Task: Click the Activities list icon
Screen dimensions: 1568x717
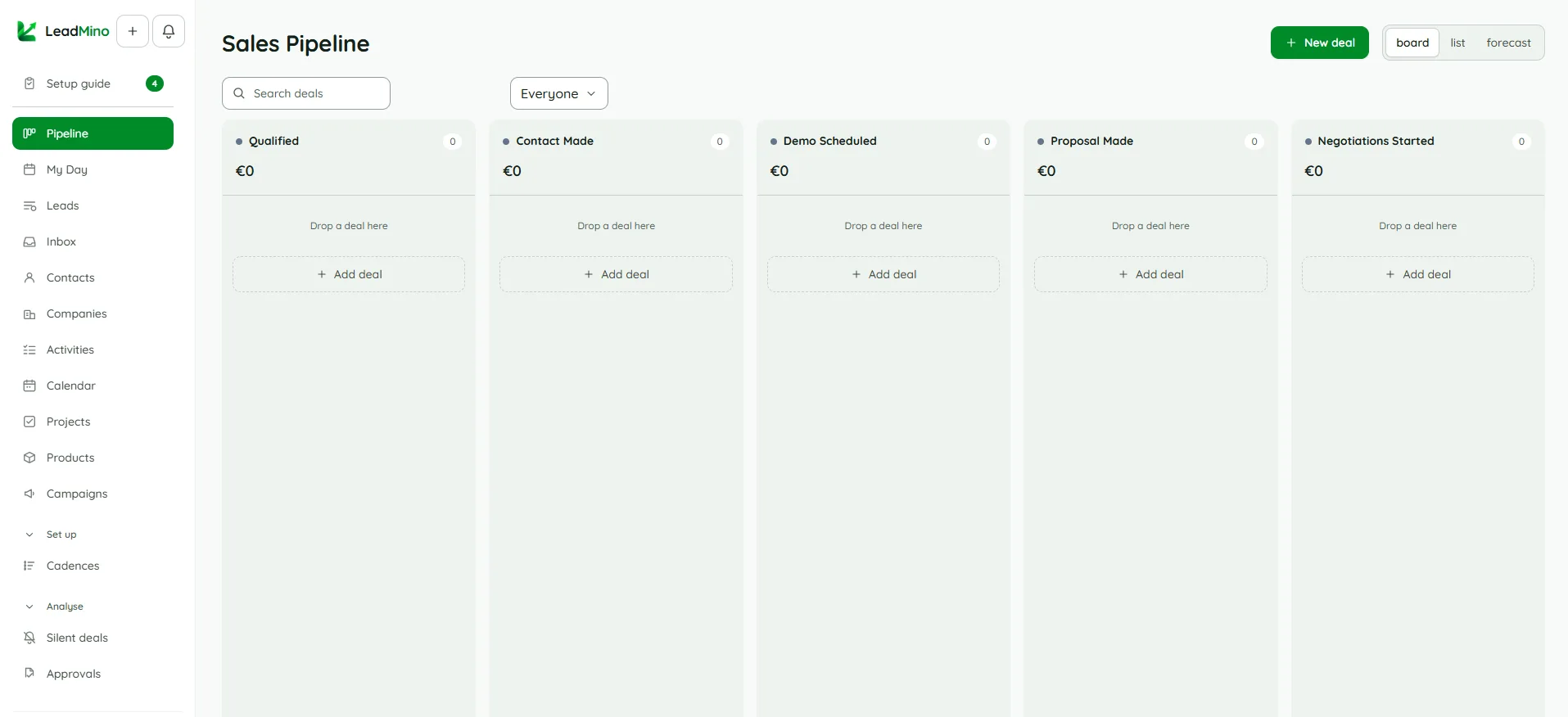Action: click(29, 349)
